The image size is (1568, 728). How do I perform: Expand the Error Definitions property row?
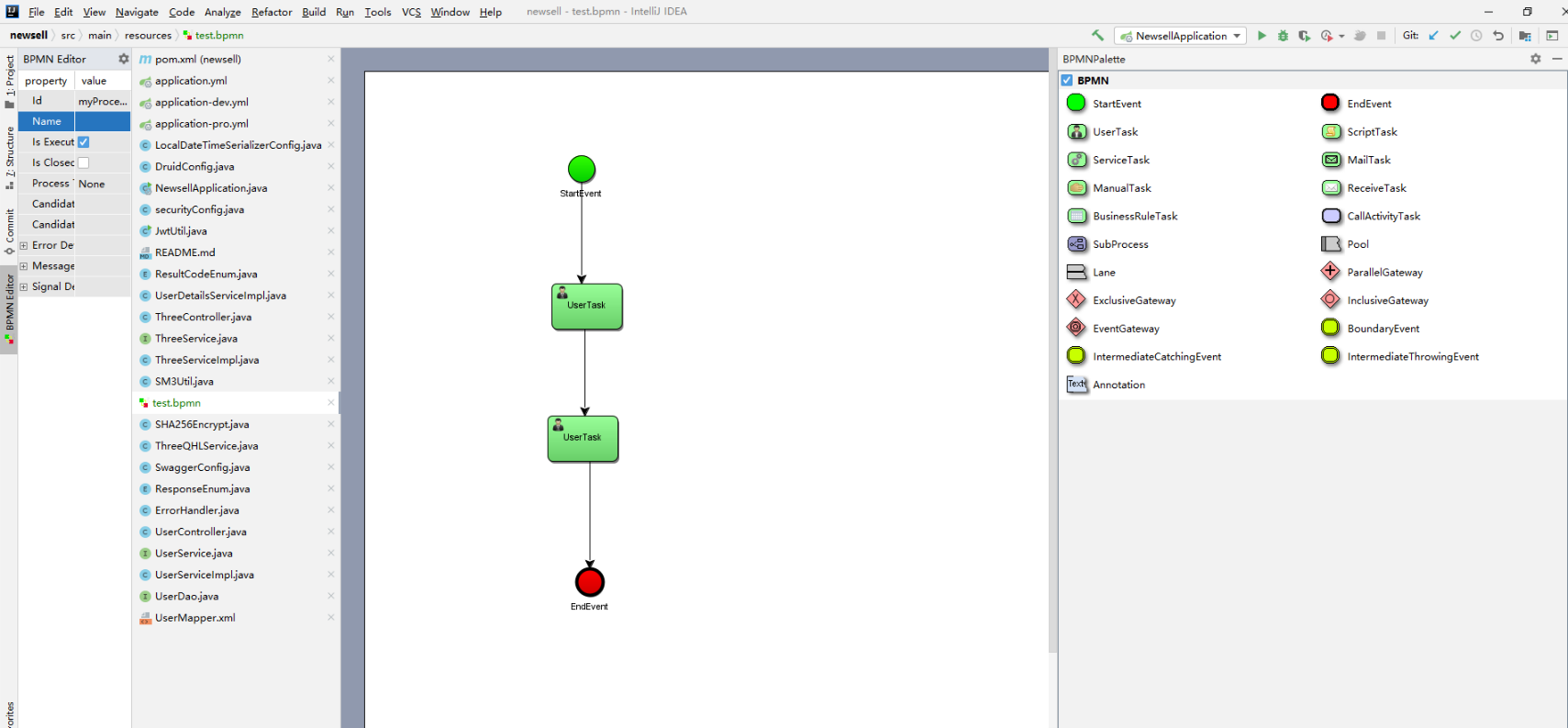[24, 245]
